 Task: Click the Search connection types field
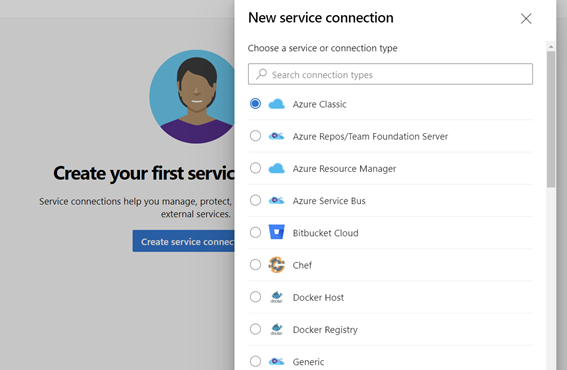390,74
